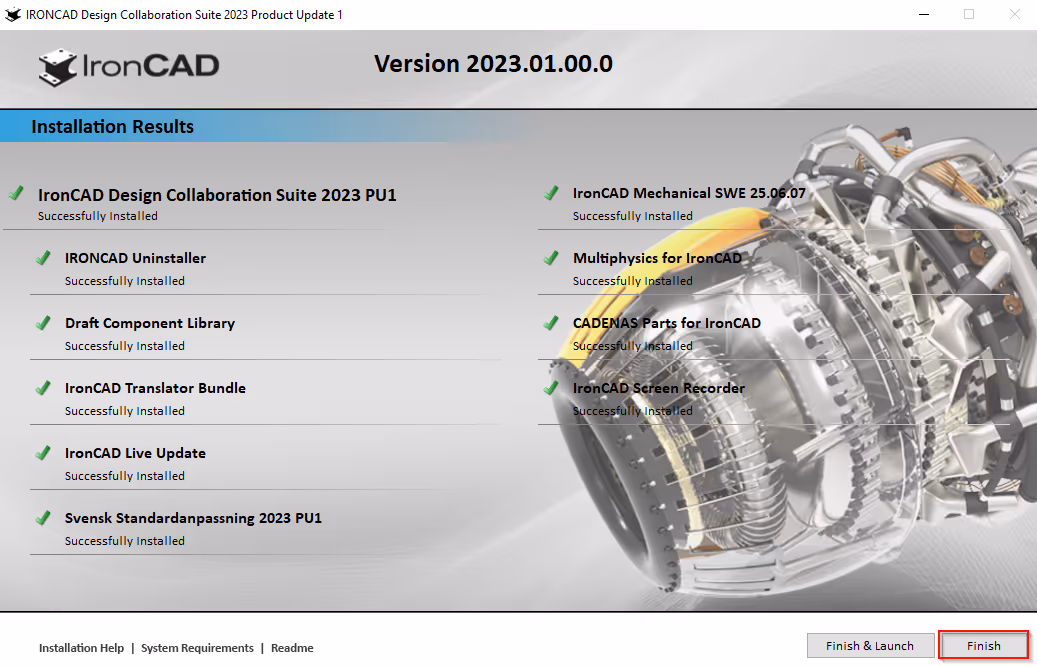1037x666 pixels.
Task: Minimize the installer window
Action: click(924, 15)
